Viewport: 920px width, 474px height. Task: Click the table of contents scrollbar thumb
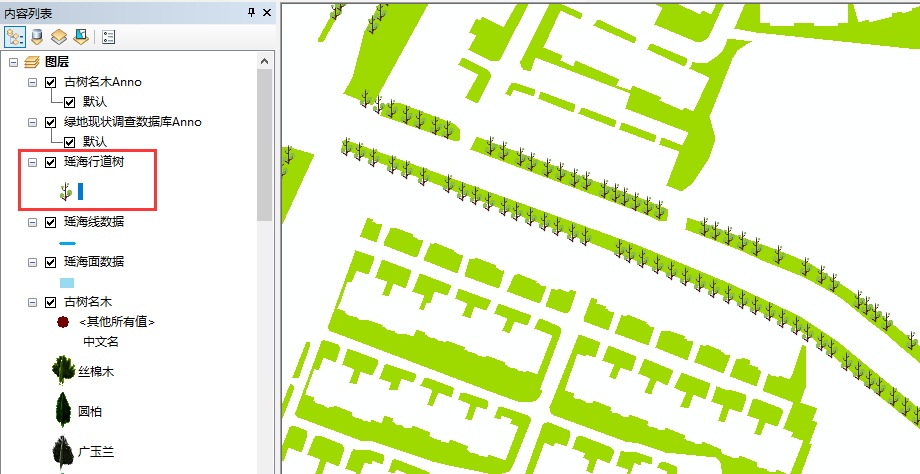pos(265,144)
